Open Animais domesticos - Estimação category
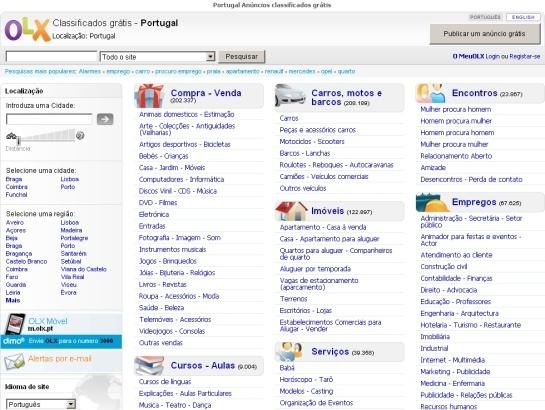The width and height of the screenshot is (545, 410). 187,114
